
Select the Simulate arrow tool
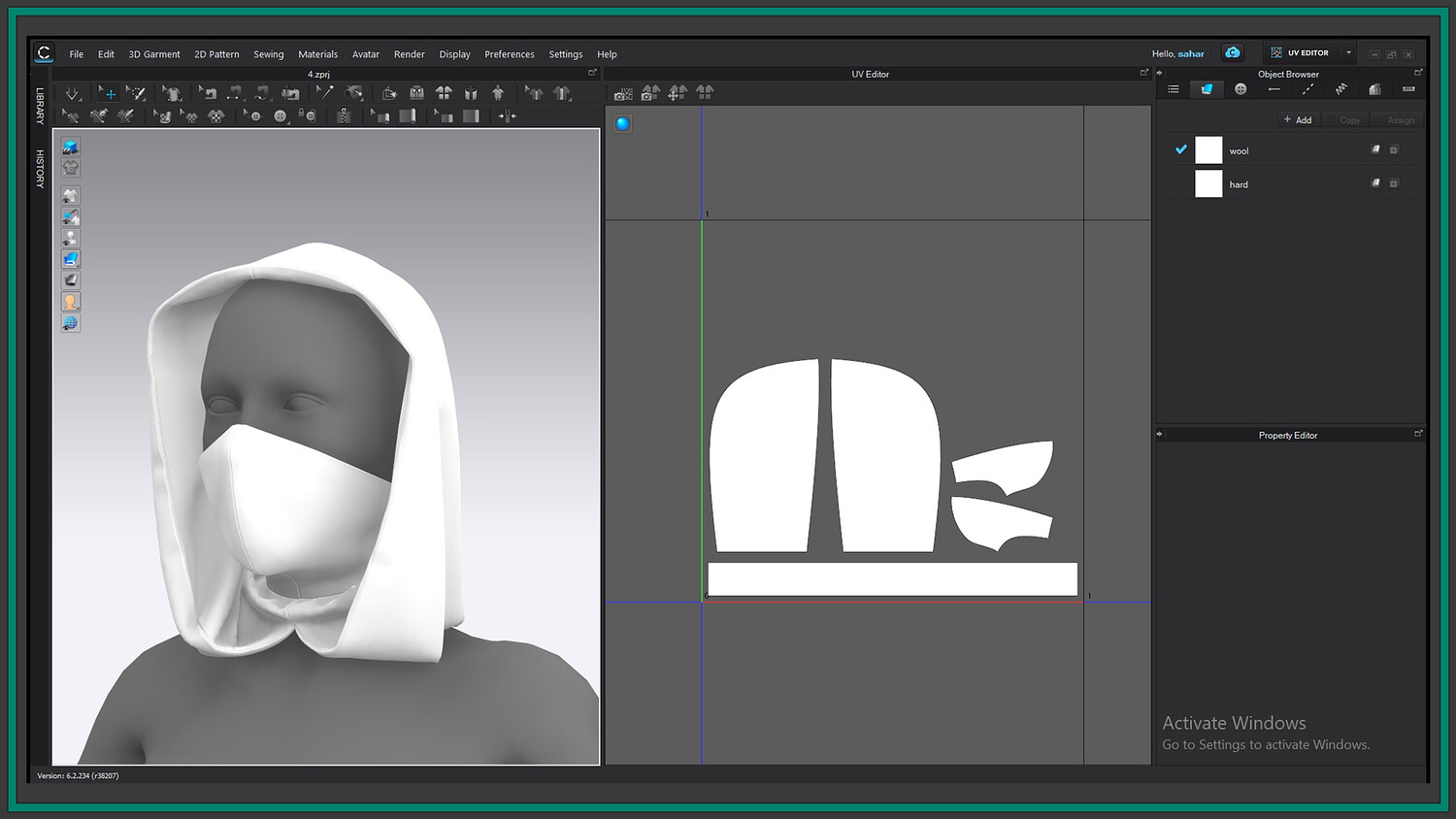click(72, 93)
